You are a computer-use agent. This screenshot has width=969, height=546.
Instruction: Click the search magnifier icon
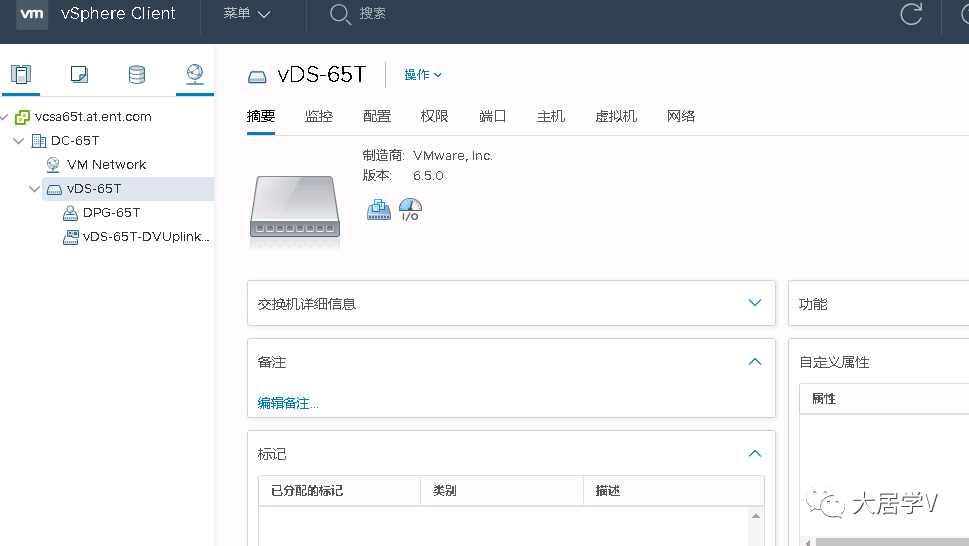pyautogui.click(x=340, y=14)
